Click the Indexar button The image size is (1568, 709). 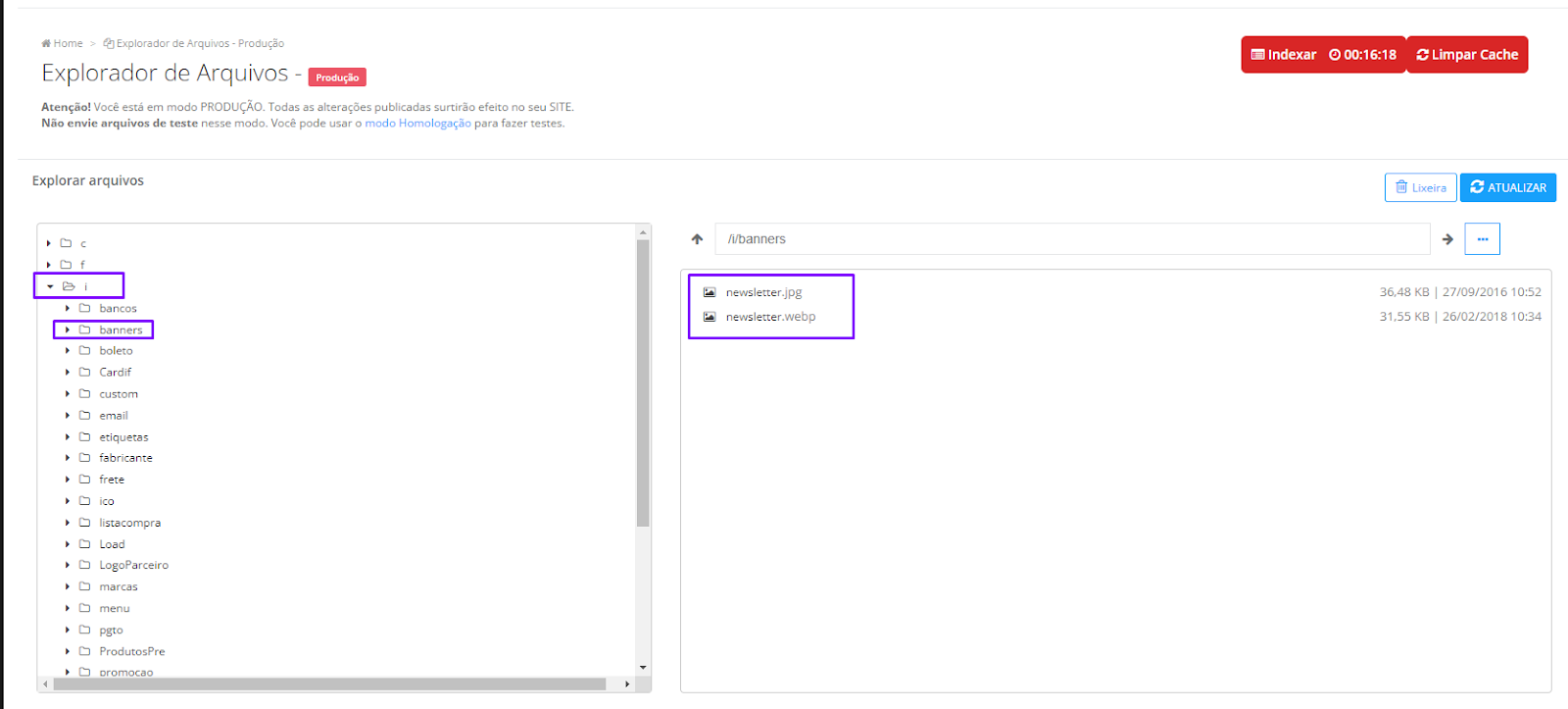(x=1283, y=55)
